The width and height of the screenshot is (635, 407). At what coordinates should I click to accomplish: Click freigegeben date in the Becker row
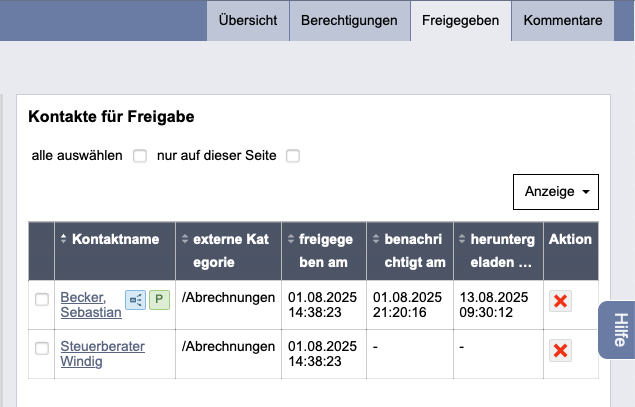[322, 305]
